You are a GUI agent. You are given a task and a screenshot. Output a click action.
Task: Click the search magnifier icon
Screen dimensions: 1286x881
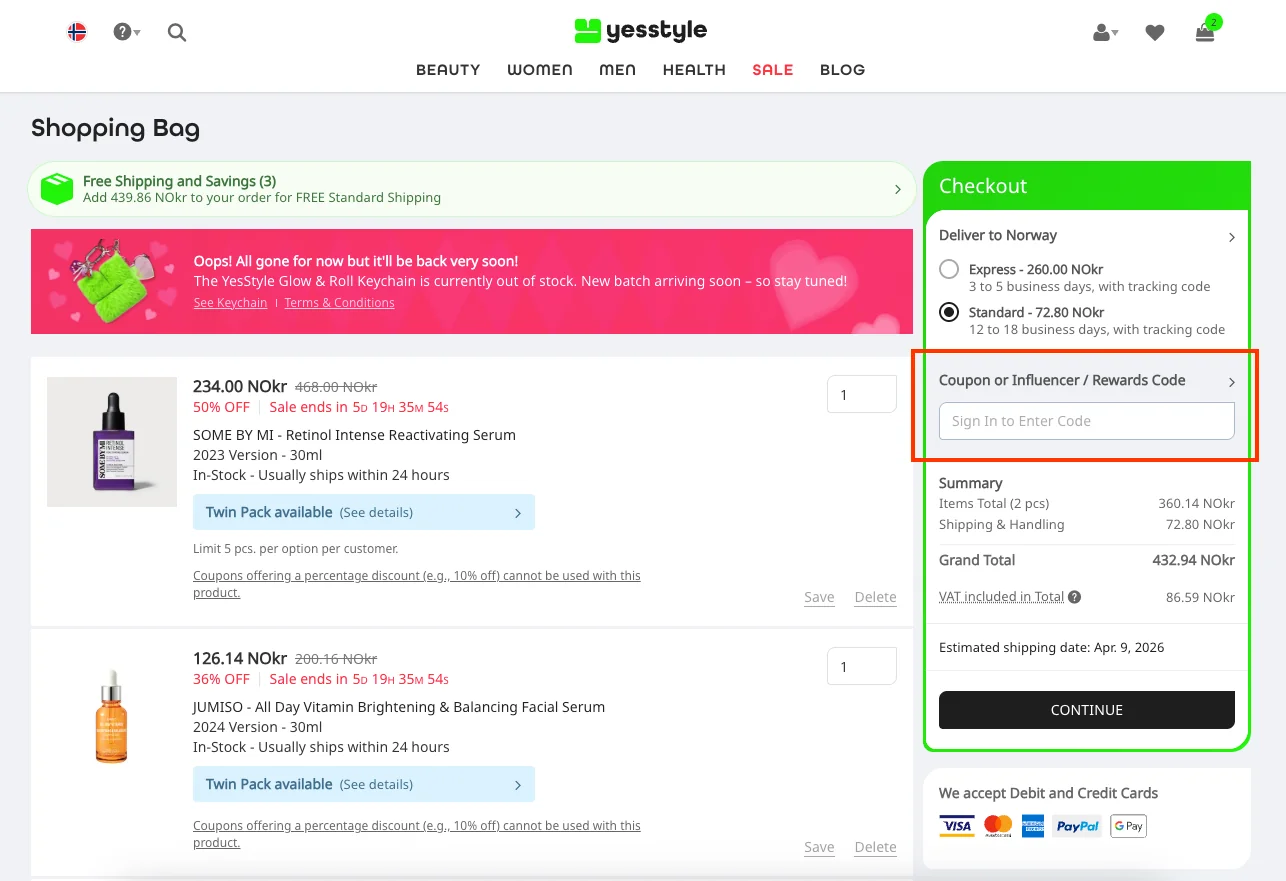point(177,32)
